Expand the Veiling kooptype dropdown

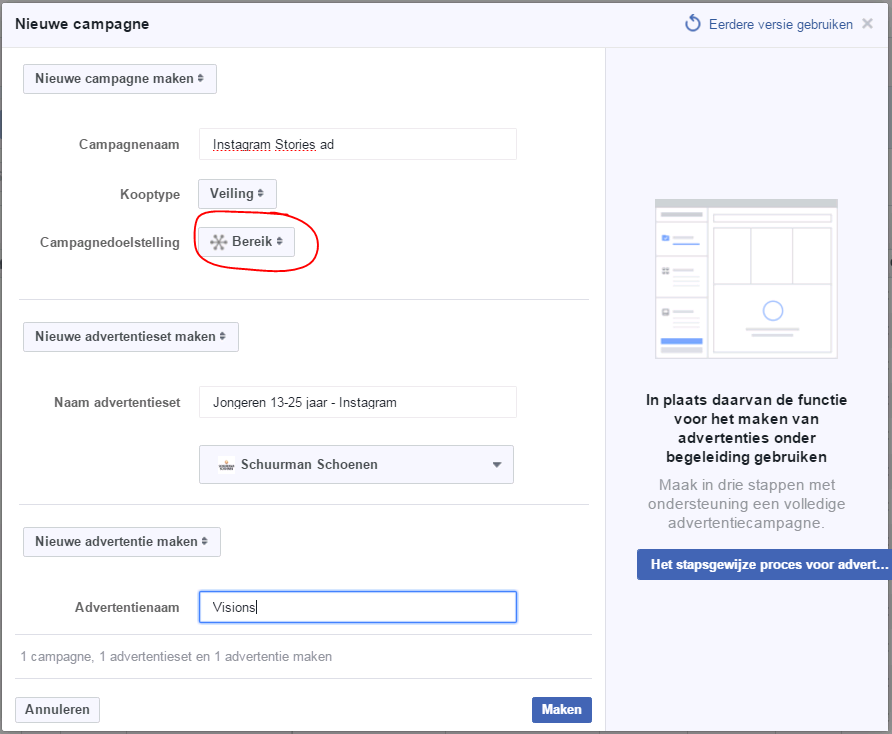(x=237, y=194)
